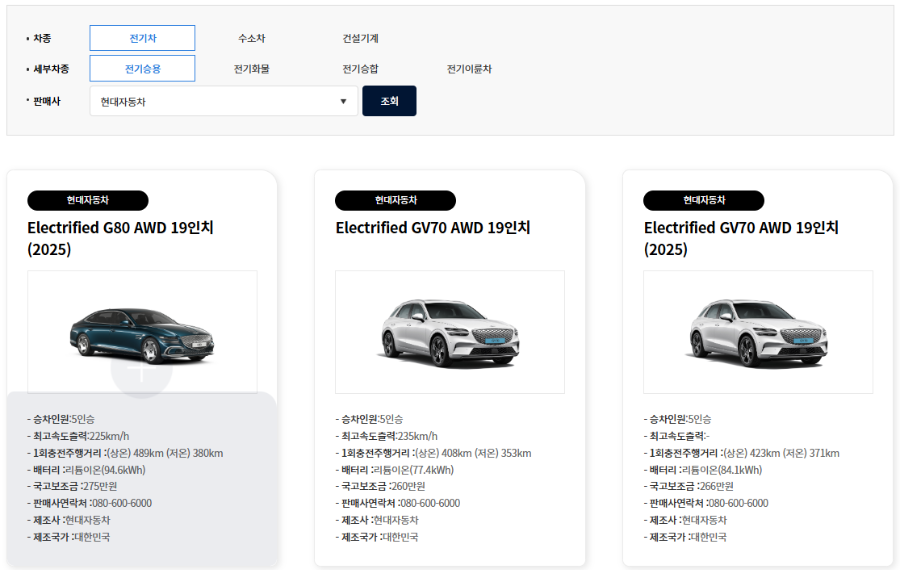Image resolution: width=900 pixels, height=570 pixels.
Task: Select the 전기차 vehicle type option
Action: [x=142, y=38]
